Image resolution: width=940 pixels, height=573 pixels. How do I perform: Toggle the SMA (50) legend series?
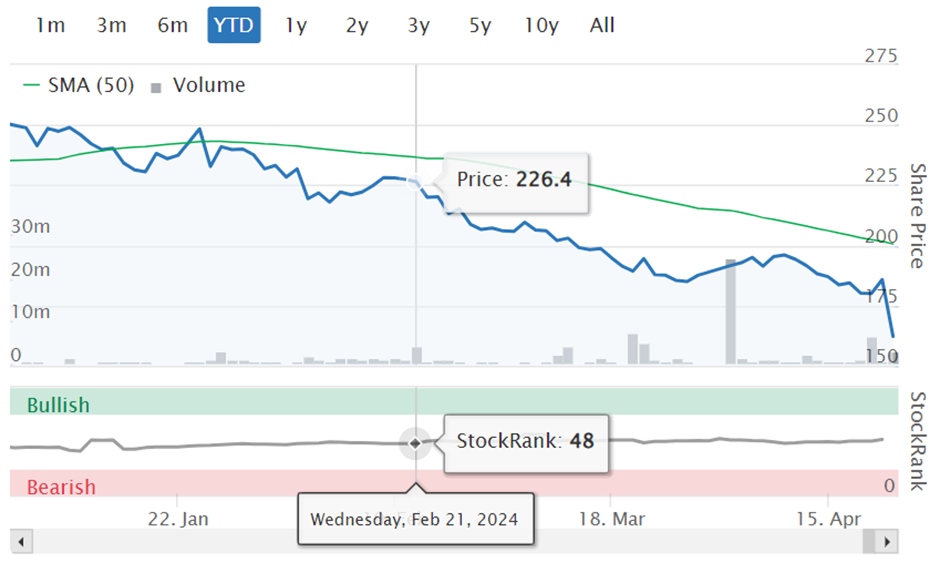79,85
